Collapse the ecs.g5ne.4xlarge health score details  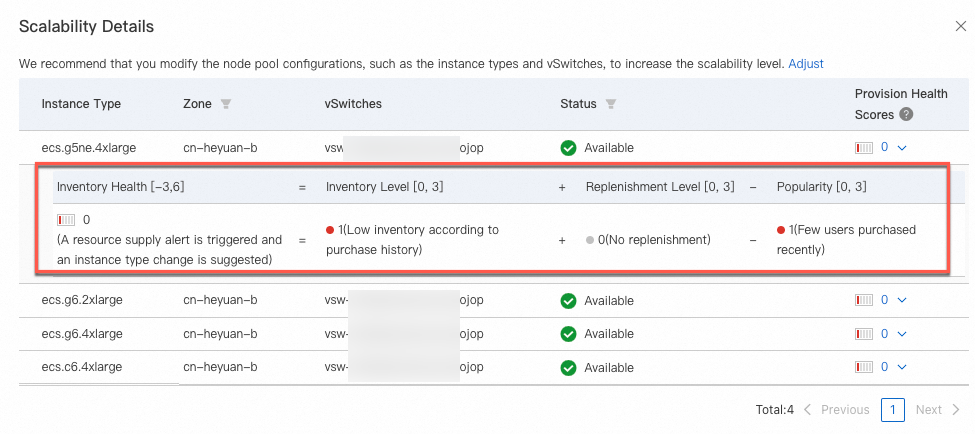(x=902, y=148)
